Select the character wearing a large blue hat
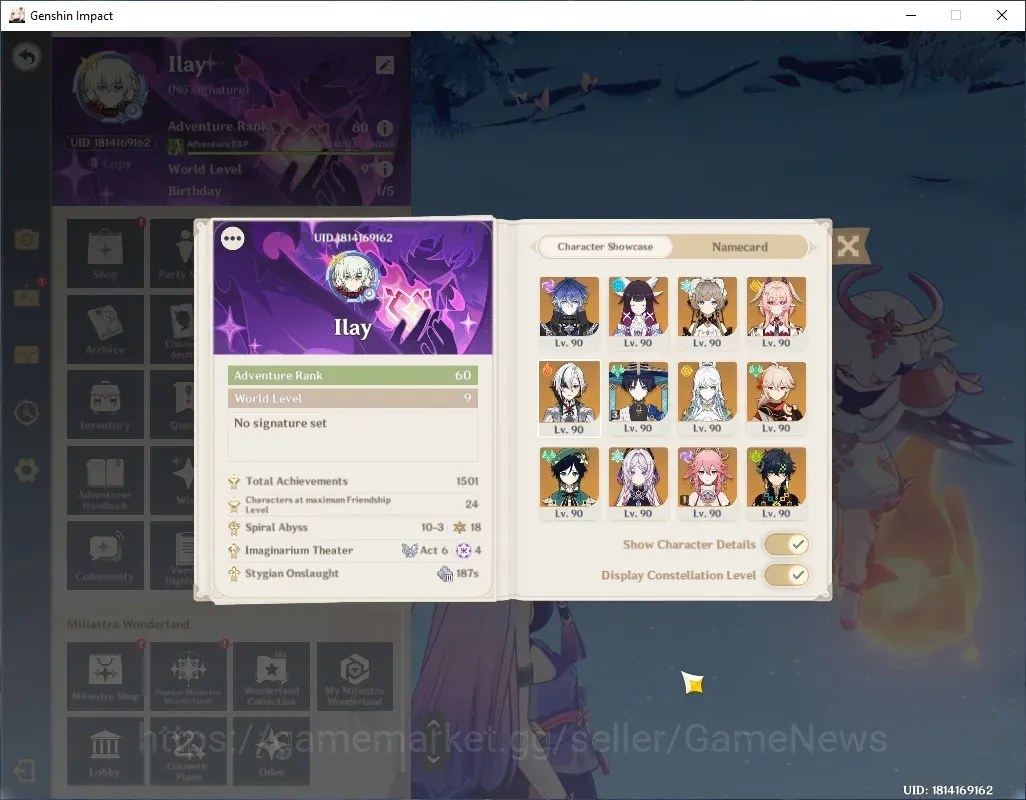The image size is (1026, 800). pyautogui.click(x=638, y=398)
